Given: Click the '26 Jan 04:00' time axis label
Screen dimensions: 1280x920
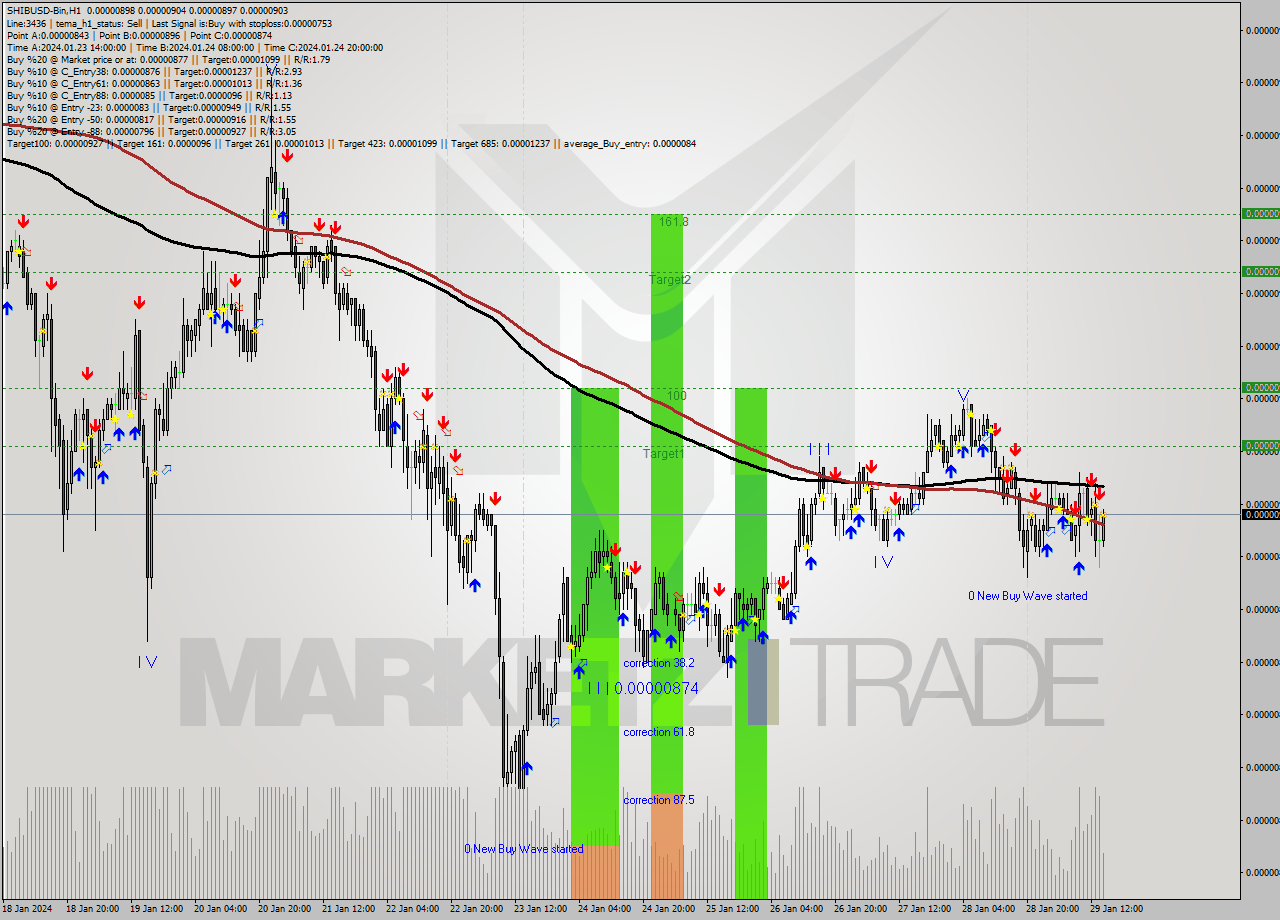Looking at the screenshot, I should pyautogui.click(x=798, y=909).
